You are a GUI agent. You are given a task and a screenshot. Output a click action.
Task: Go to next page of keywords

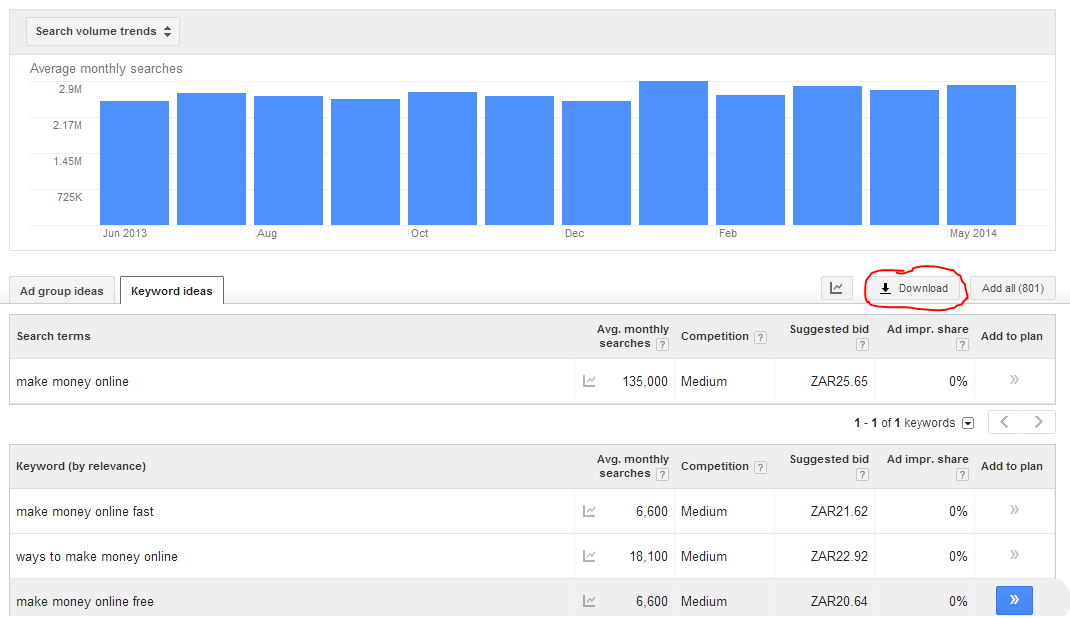[x=1038, y=422]
